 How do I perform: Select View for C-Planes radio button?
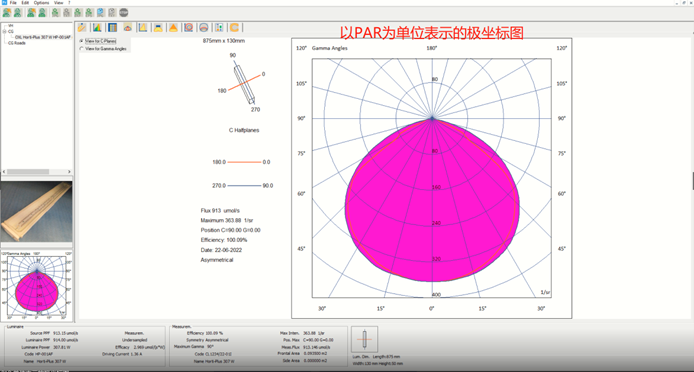click(81, 41)
